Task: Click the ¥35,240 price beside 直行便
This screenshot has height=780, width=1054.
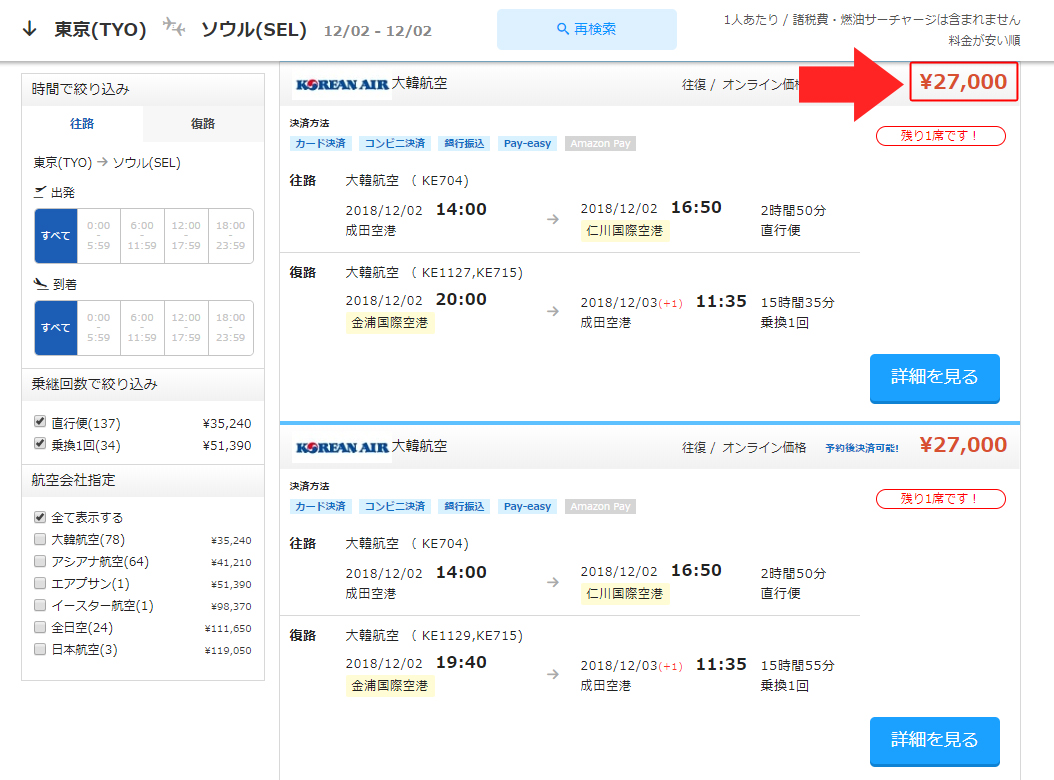Action: click(x=227, y=424)
